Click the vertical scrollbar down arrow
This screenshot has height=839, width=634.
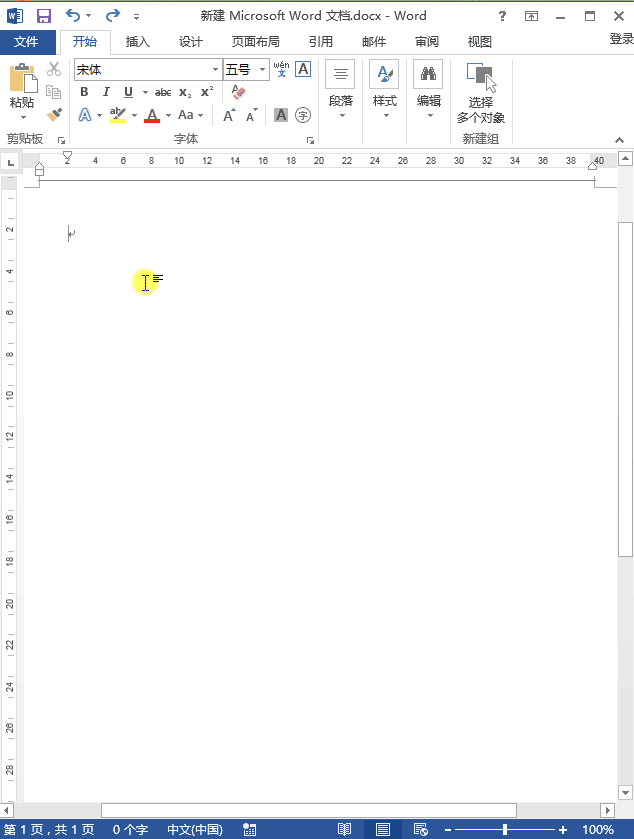(x=625, y=792)
